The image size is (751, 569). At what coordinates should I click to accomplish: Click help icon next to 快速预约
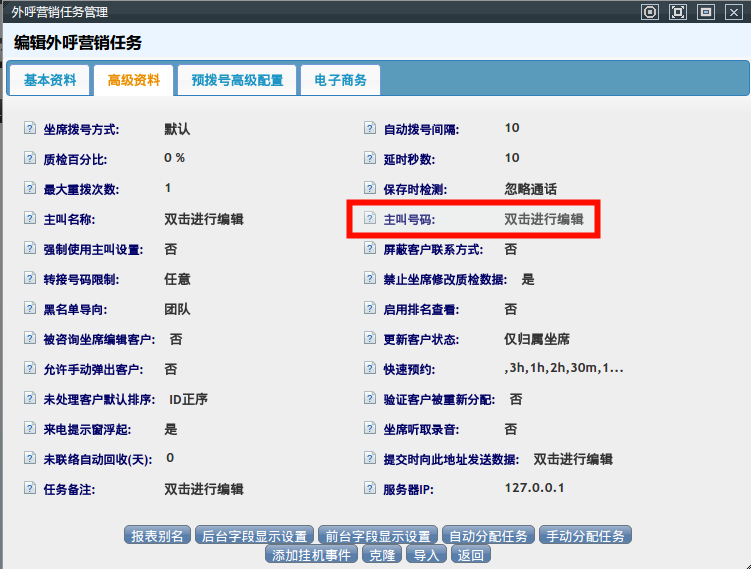370,369
